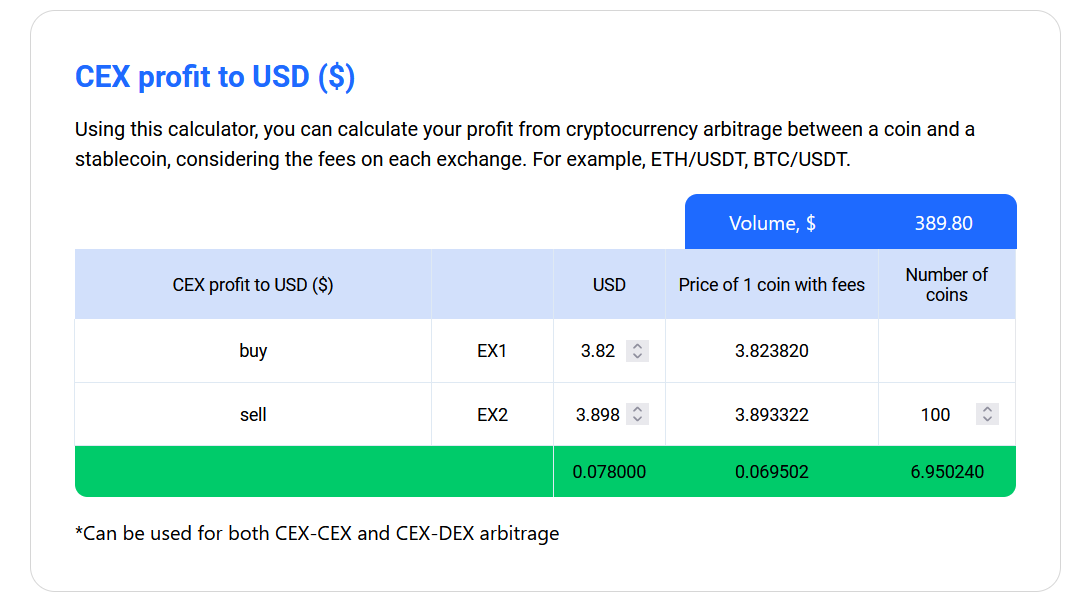Image resolution: width=1087 pixels, height=601 pixels.
Task: Click the USD difference result 0.078000
Action: coord(609,472)
